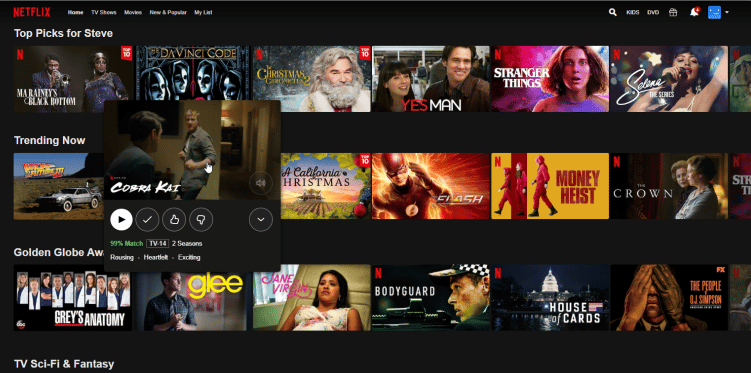The image size is (751, 373).
Task: Open Trending Now row title
Action: point(49,140)
